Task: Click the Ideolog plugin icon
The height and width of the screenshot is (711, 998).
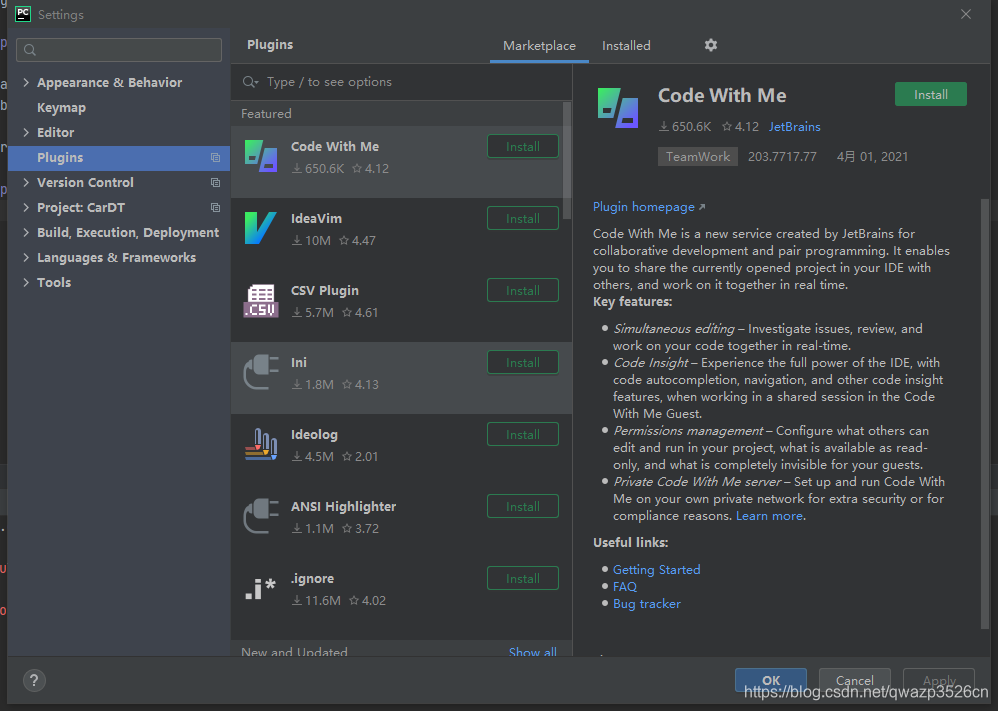Action: [261, 444]
